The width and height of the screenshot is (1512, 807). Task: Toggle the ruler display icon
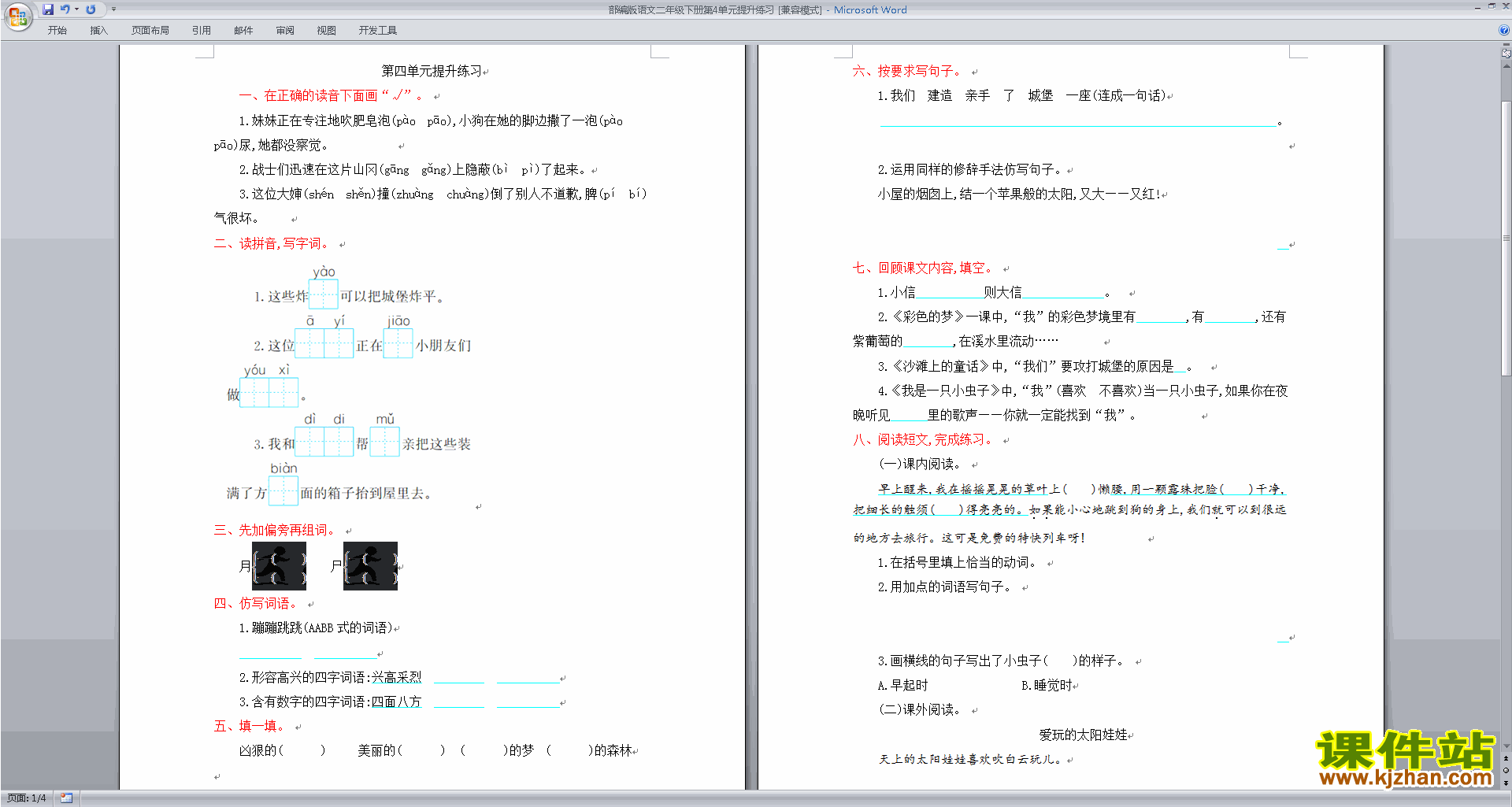(1506, 54)
